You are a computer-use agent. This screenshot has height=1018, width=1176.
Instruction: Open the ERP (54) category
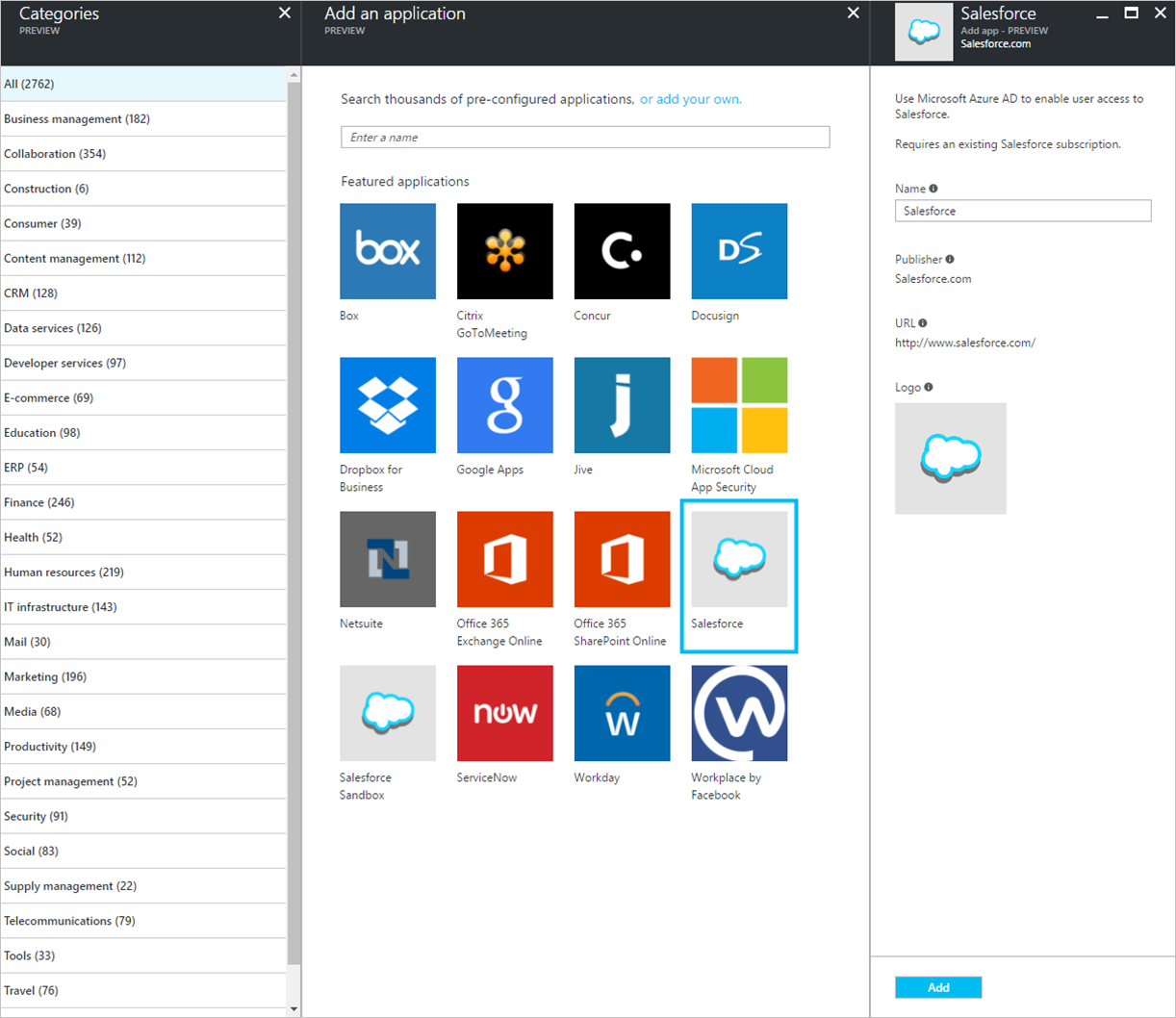(143, 468)
